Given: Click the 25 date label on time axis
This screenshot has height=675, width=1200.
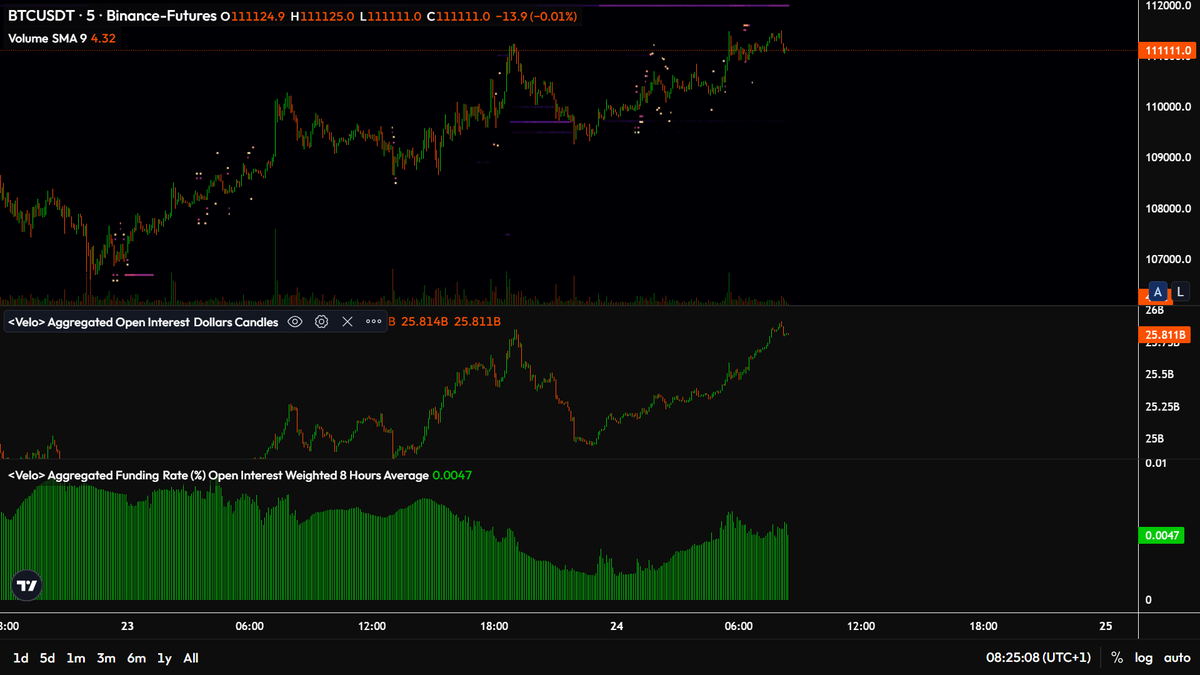Looking at the screenshot, I should coord(1105,626).
